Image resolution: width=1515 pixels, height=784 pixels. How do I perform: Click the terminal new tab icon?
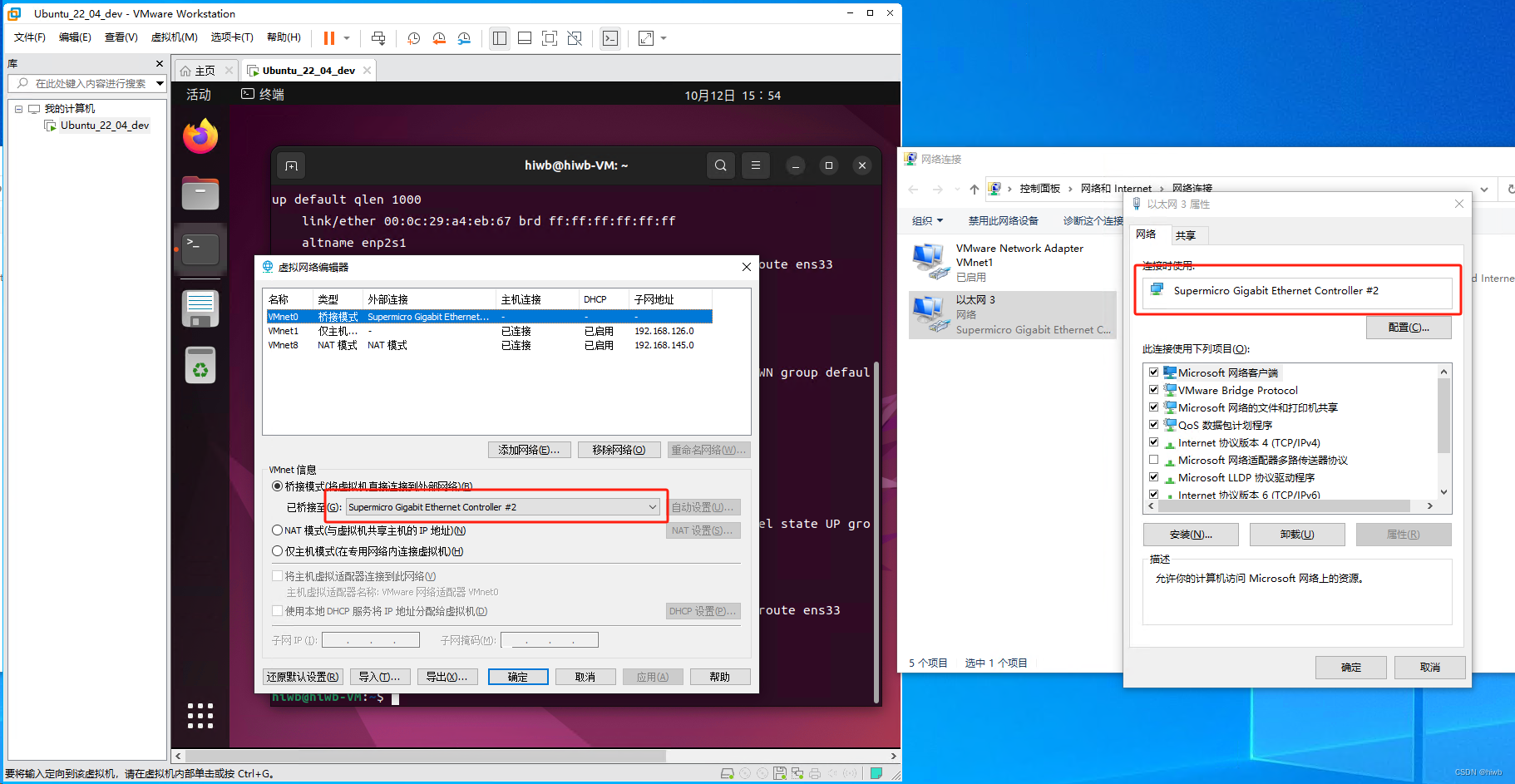coord(291,165)
